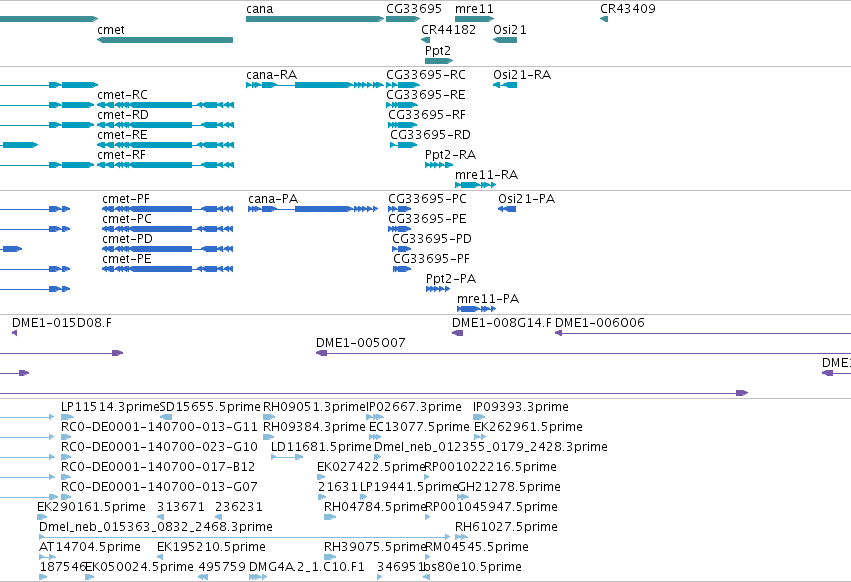Screen dimensions: 851x582
Task: Select transcript CG33695-RD
Action: click(x=403, y=146)
